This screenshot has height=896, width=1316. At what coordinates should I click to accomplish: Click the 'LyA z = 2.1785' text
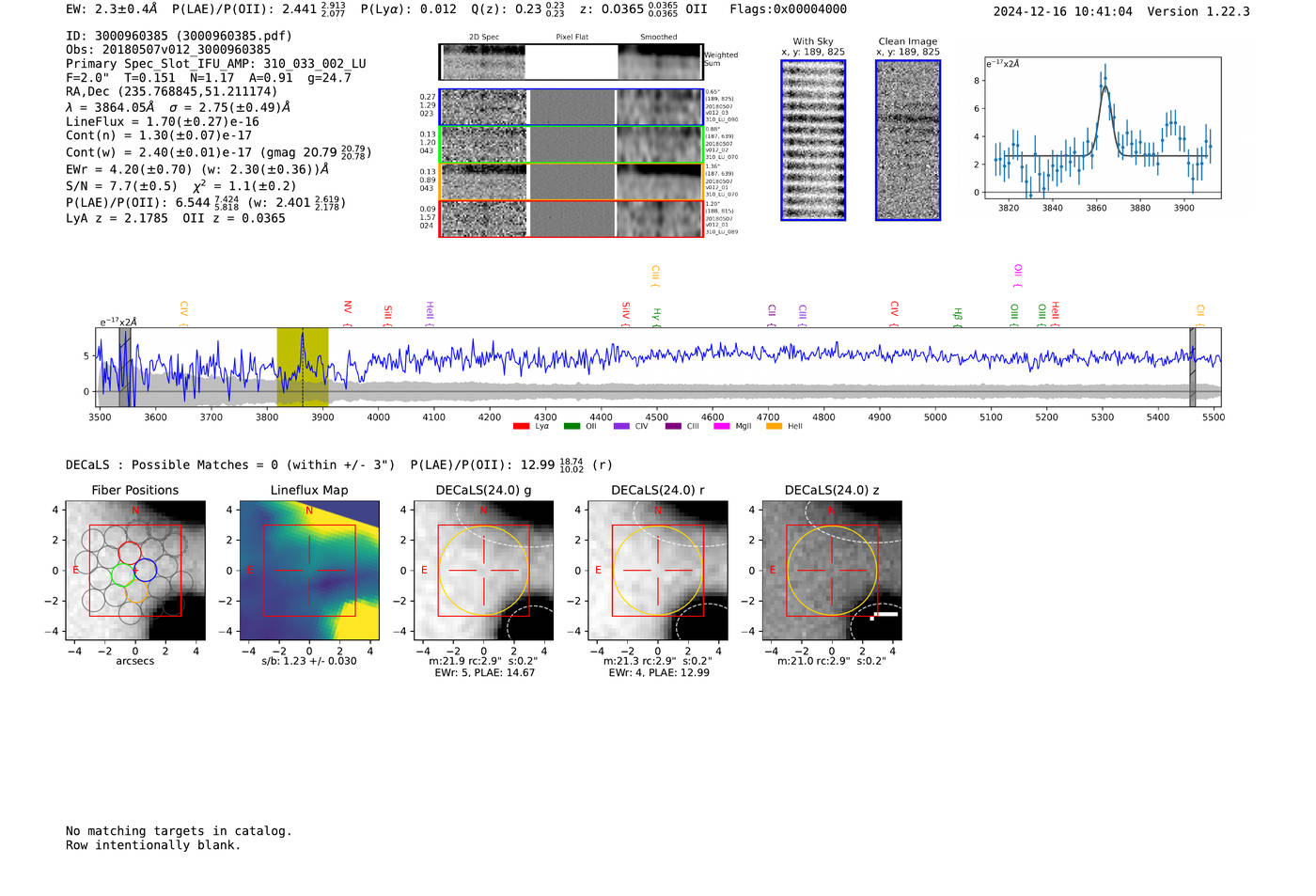(x=117, y=218)
